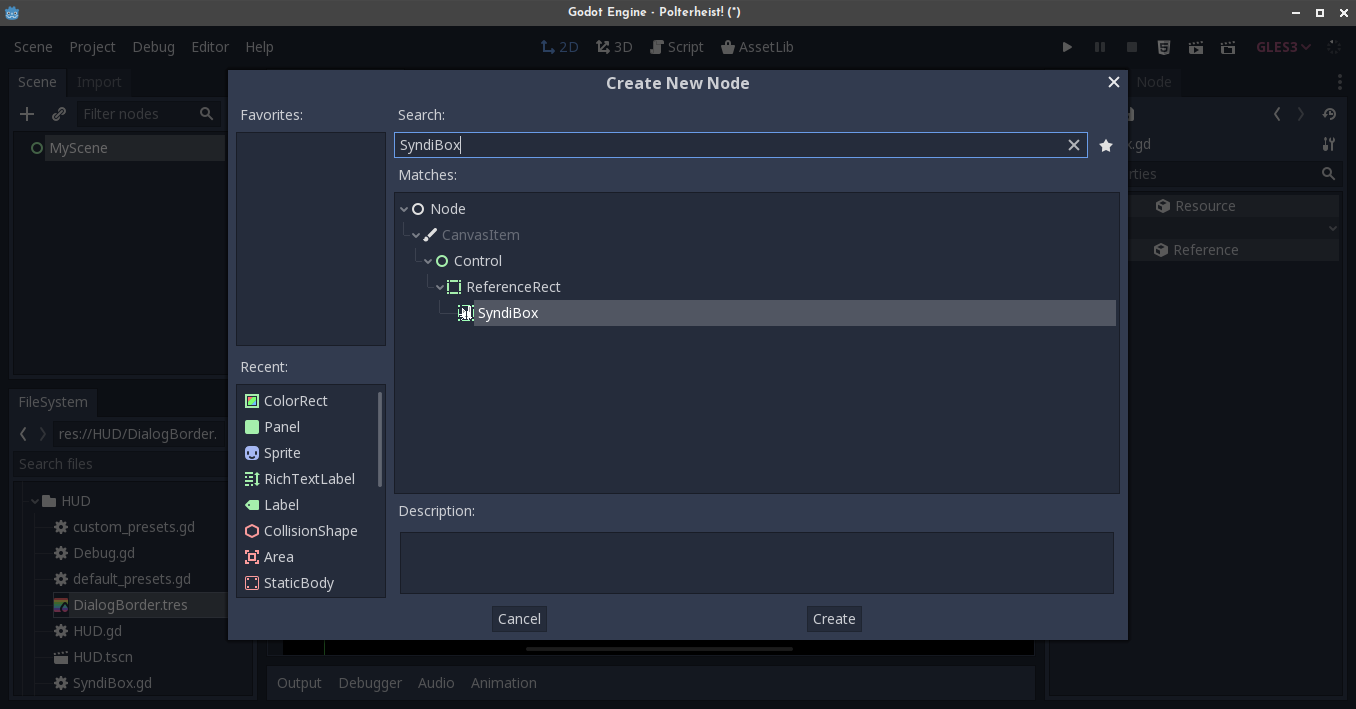Collapse the Control tree arrow

[428, 261]
